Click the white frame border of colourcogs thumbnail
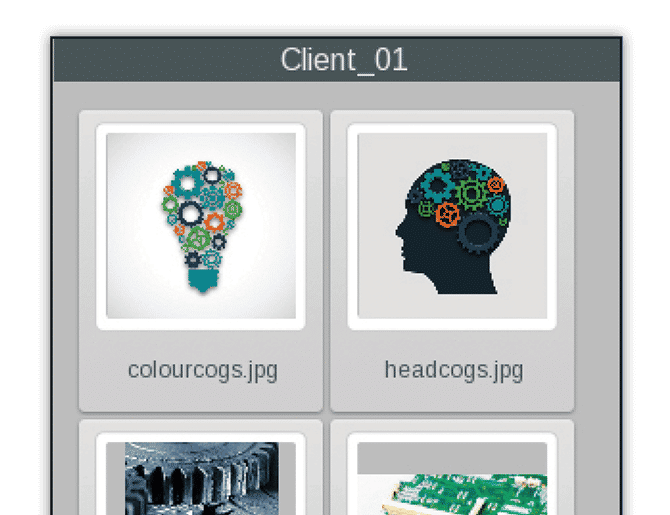 [201, 128]
